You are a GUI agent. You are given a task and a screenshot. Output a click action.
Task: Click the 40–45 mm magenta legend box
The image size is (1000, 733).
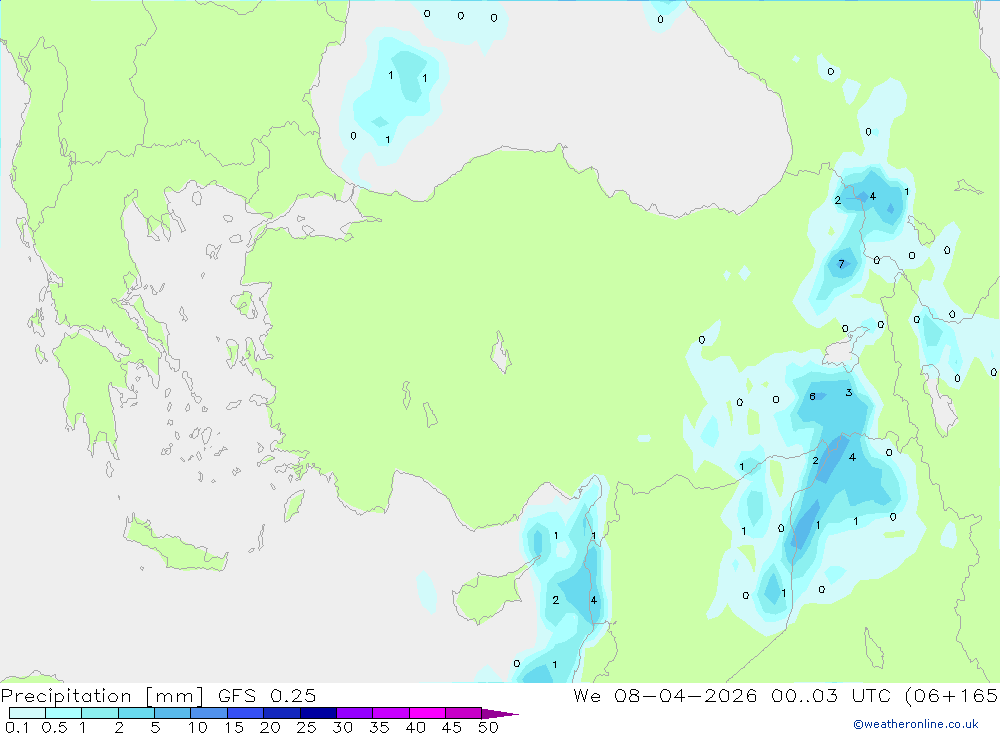point(427,713)
